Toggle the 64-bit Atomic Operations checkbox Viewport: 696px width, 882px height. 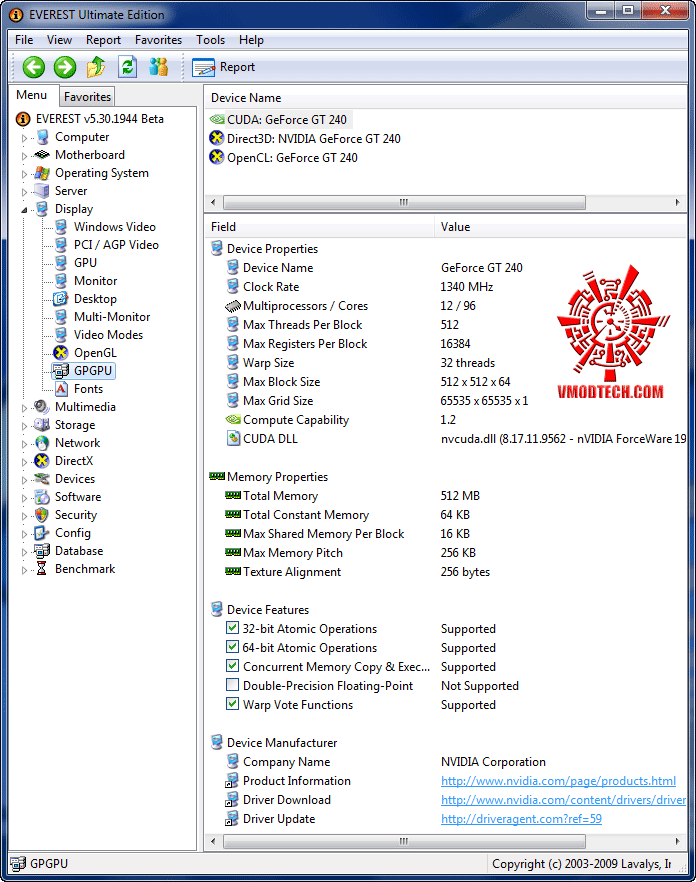pyautogui.click(x=232, y=647)
